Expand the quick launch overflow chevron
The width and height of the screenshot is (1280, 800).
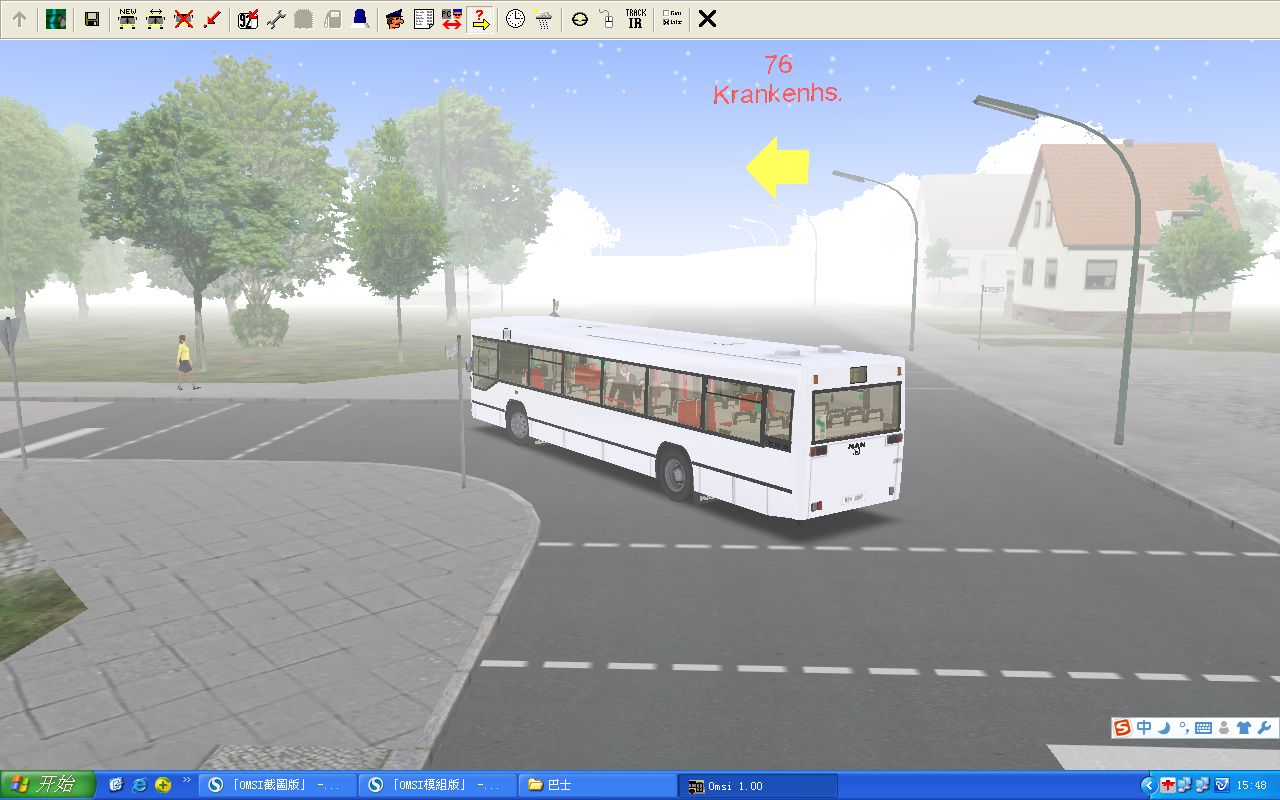(186, 779)
